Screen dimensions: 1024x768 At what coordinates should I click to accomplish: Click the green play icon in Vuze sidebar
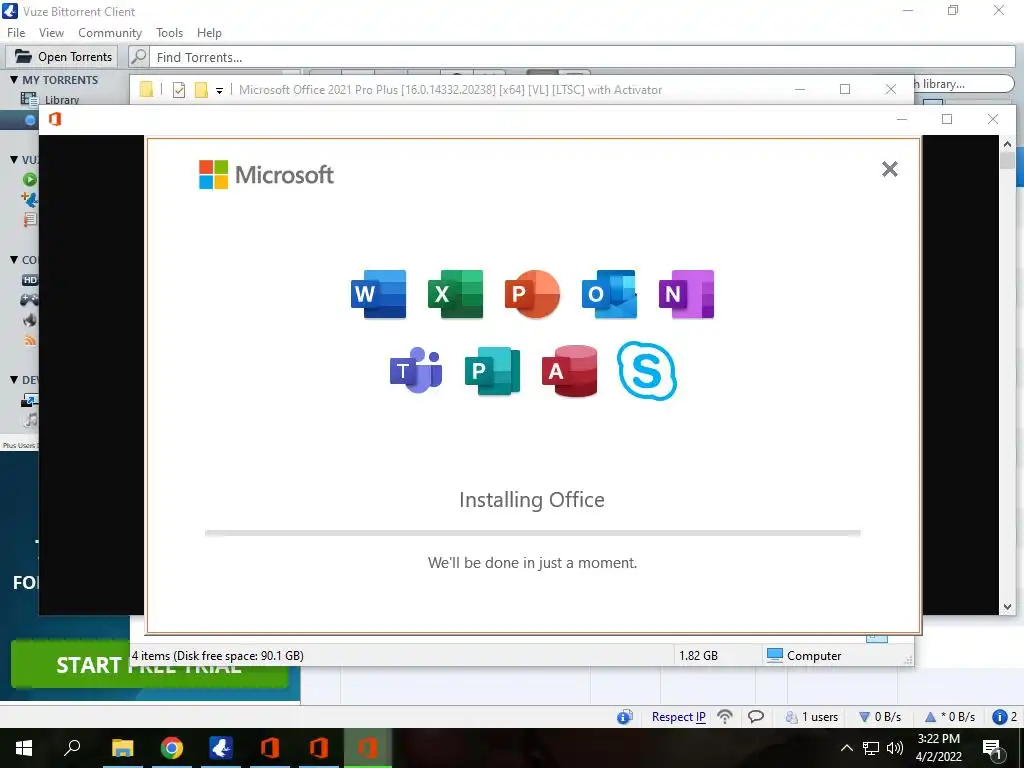click(x=29, y=180)
